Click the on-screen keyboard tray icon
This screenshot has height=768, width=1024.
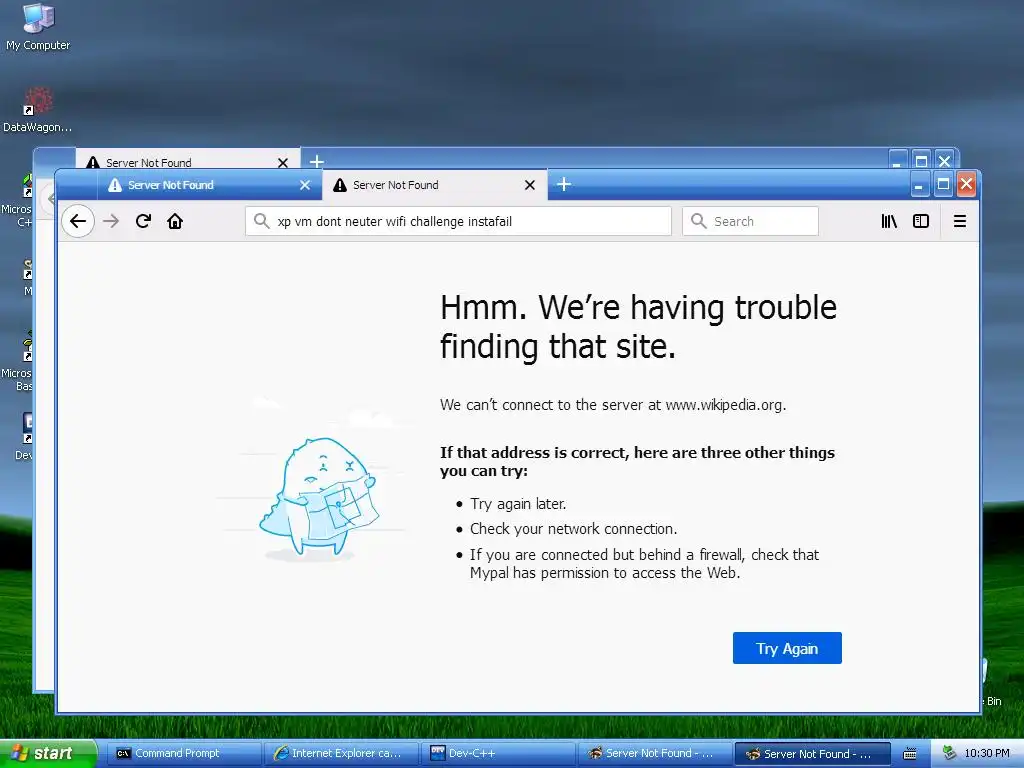pos(909,754)
